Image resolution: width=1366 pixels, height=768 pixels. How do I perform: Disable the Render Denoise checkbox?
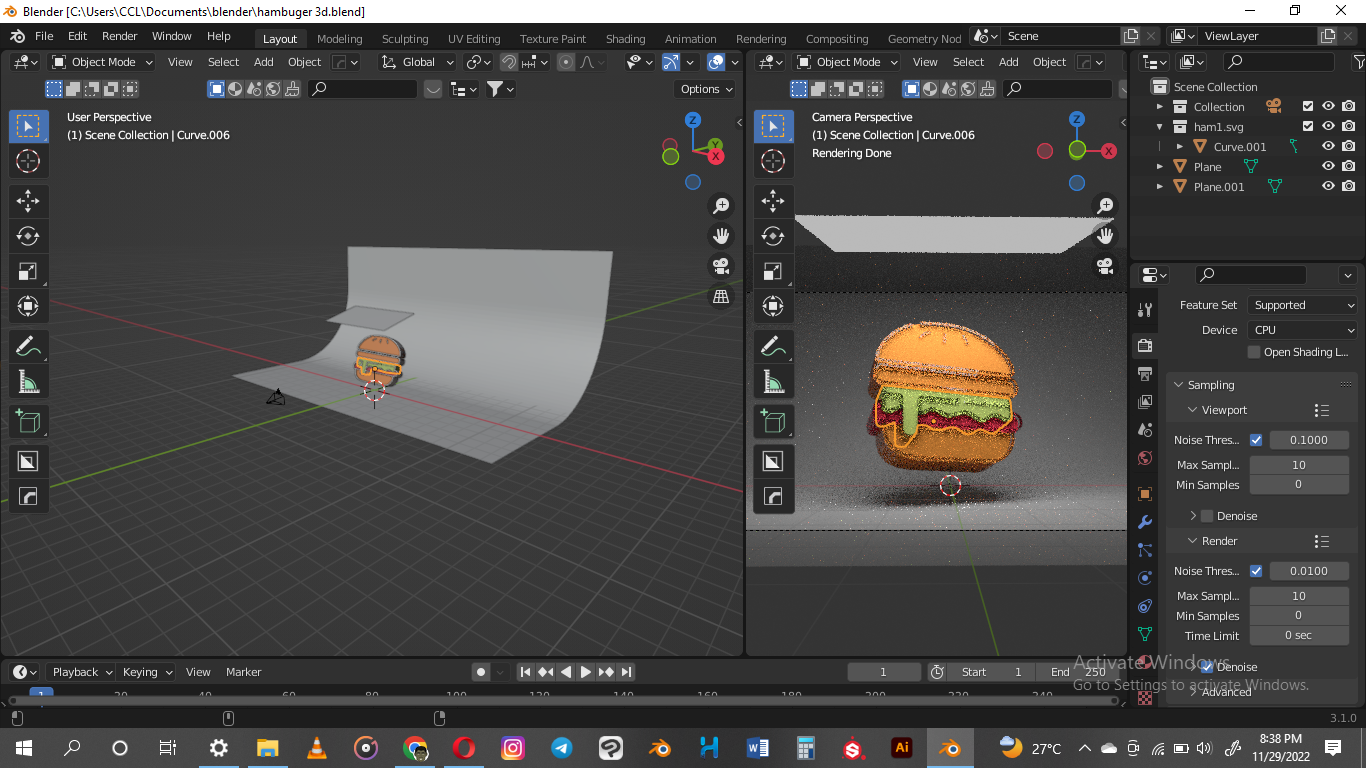pos(1207,667)
